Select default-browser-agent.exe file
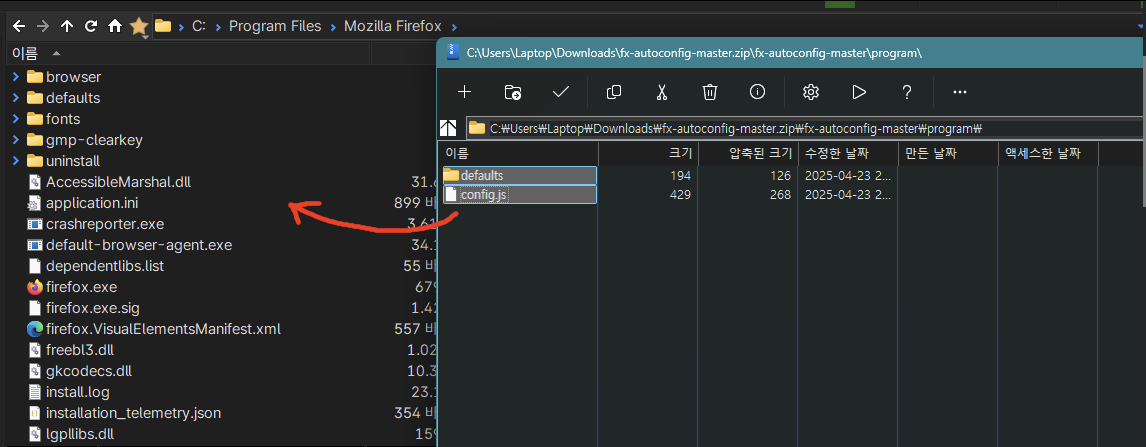The height and width of the screenshot is (447, 1146). click(139, 245)
